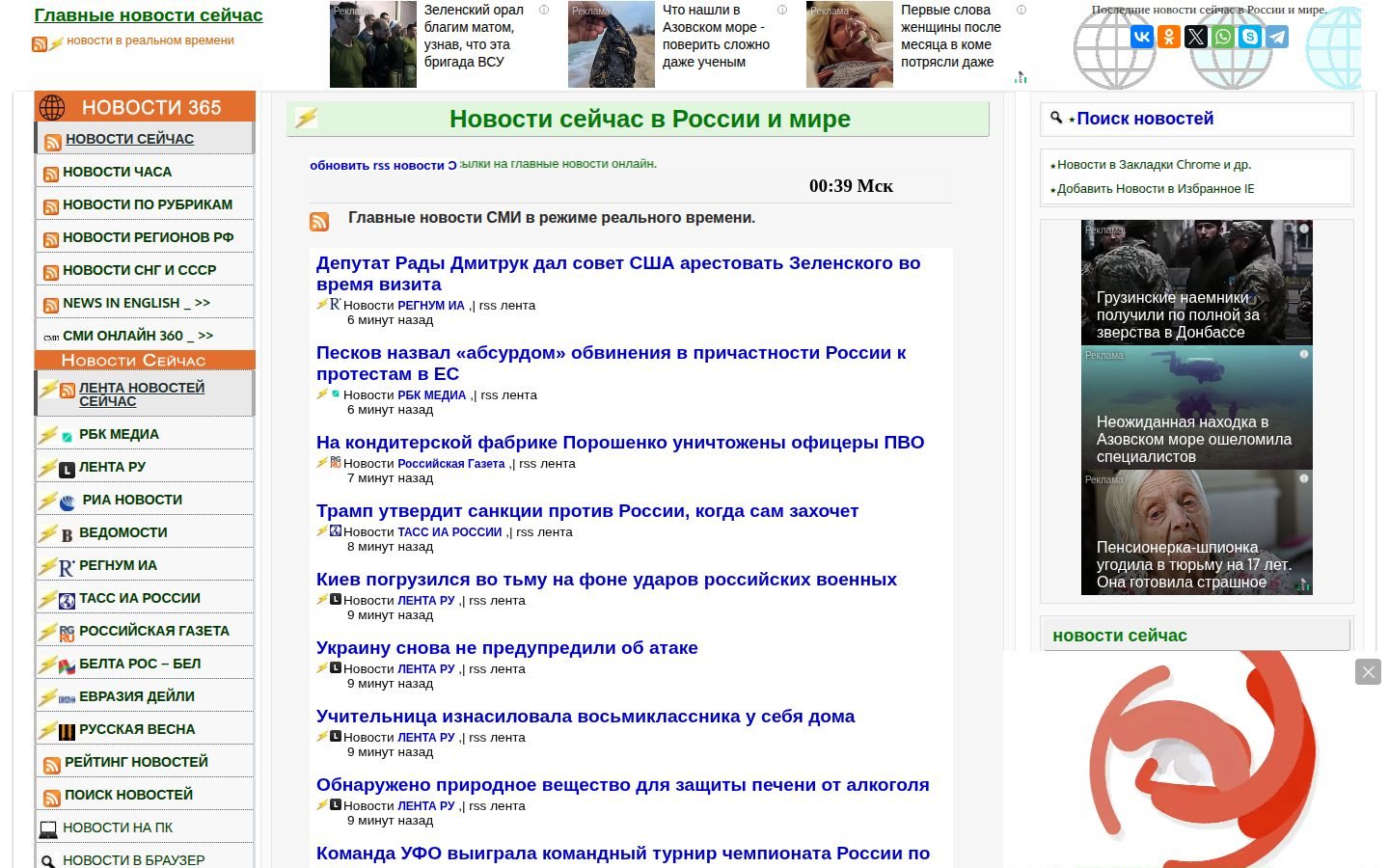Open СМИ ОНЛАЙН 360 menu item
The image size is (1389, 868).
point(138,336)
